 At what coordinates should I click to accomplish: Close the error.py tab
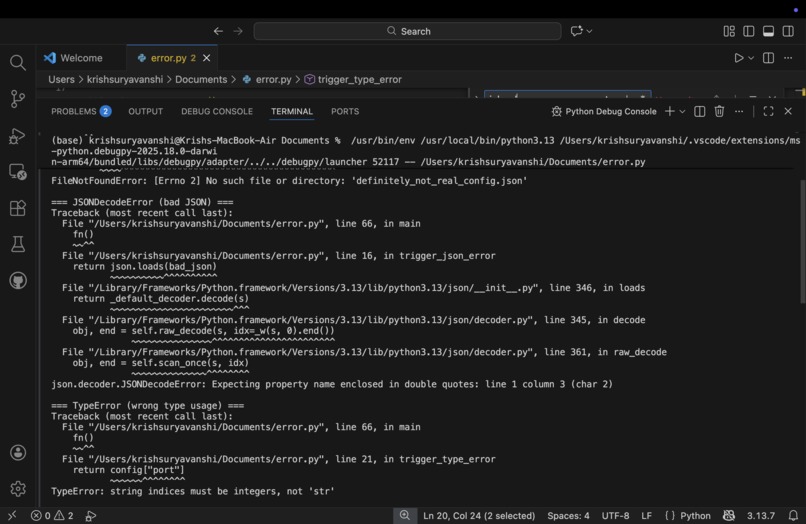click(x=207, y=58)
